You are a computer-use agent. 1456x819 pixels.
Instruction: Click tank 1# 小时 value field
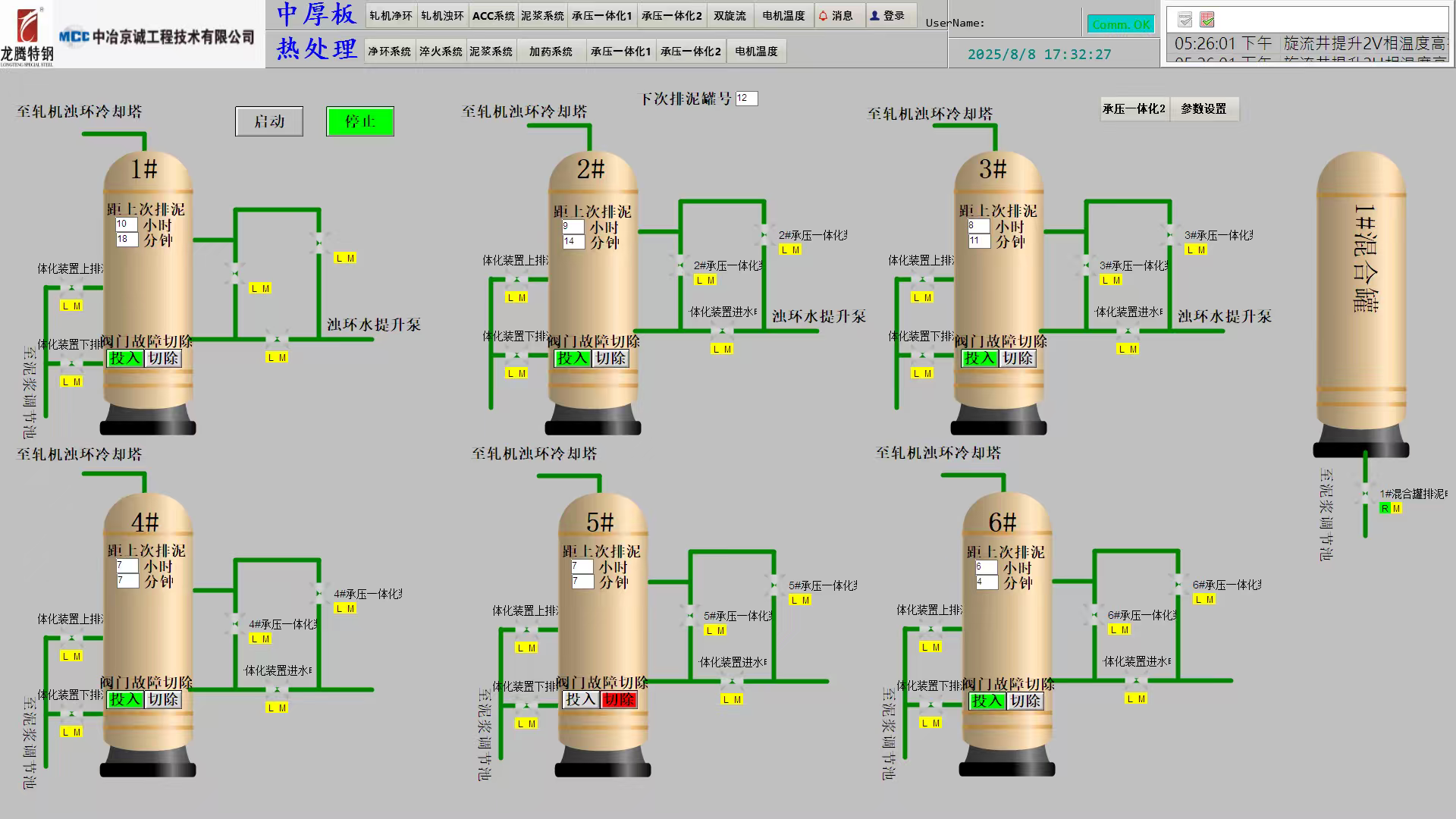pos(126,224)
